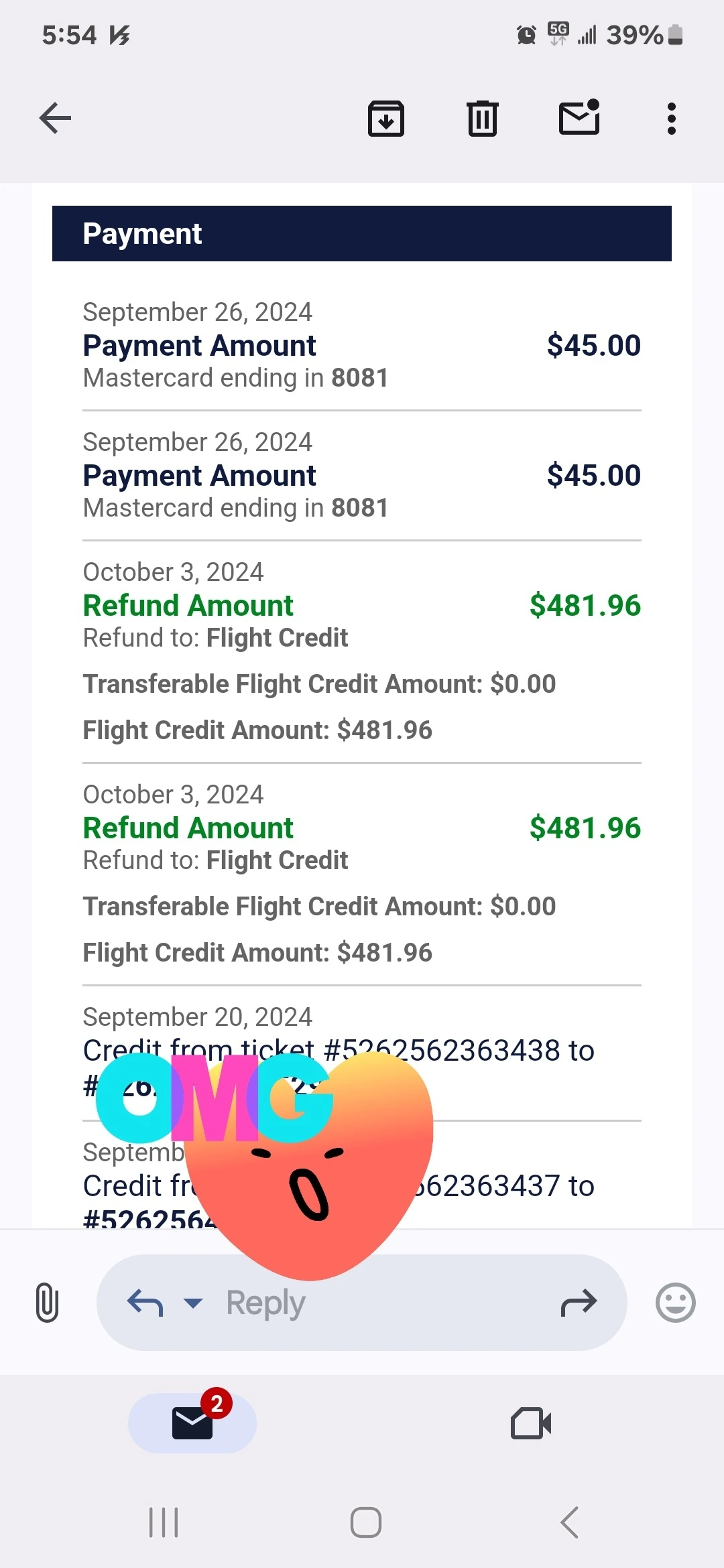This screenshot has width=724, height=1568.
Task: Open the three-dot overflow menu
Action: click(671, 119)
